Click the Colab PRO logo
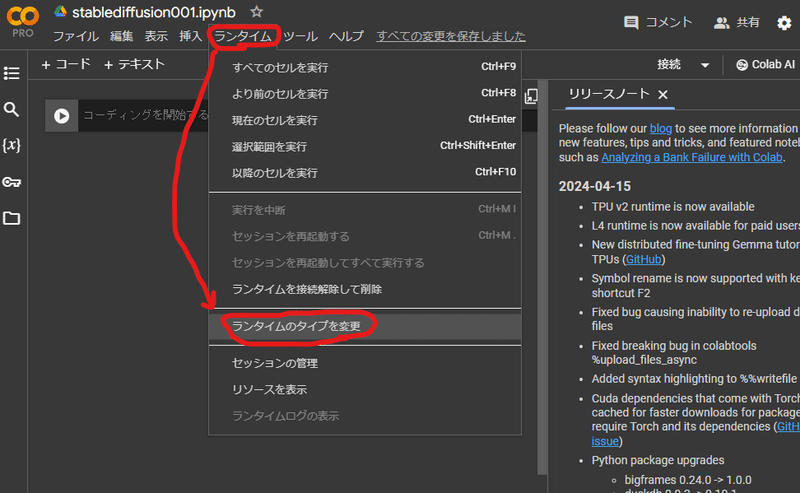800x493 pixels. [x=22, y=22]
